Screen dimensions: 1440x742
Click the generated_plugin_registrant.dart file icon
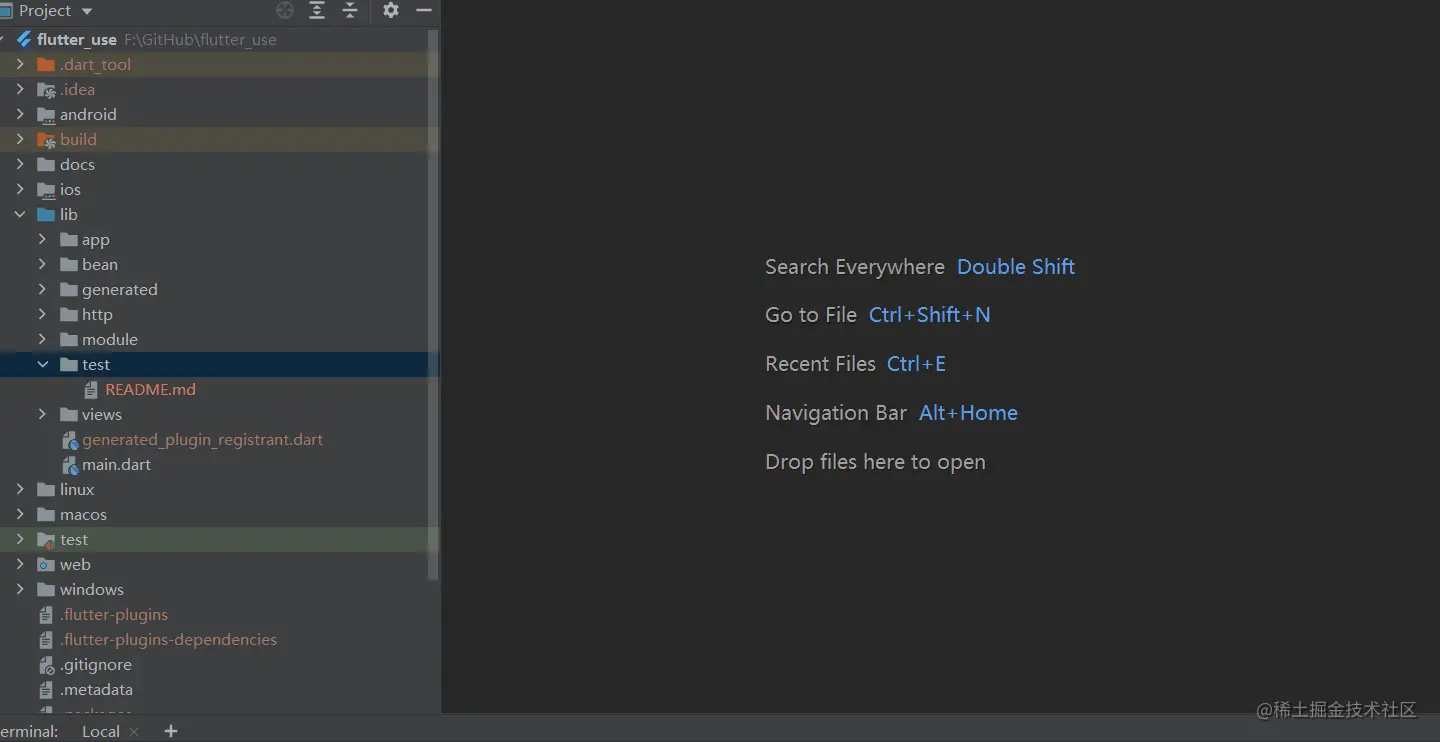(x=69, y=440)
